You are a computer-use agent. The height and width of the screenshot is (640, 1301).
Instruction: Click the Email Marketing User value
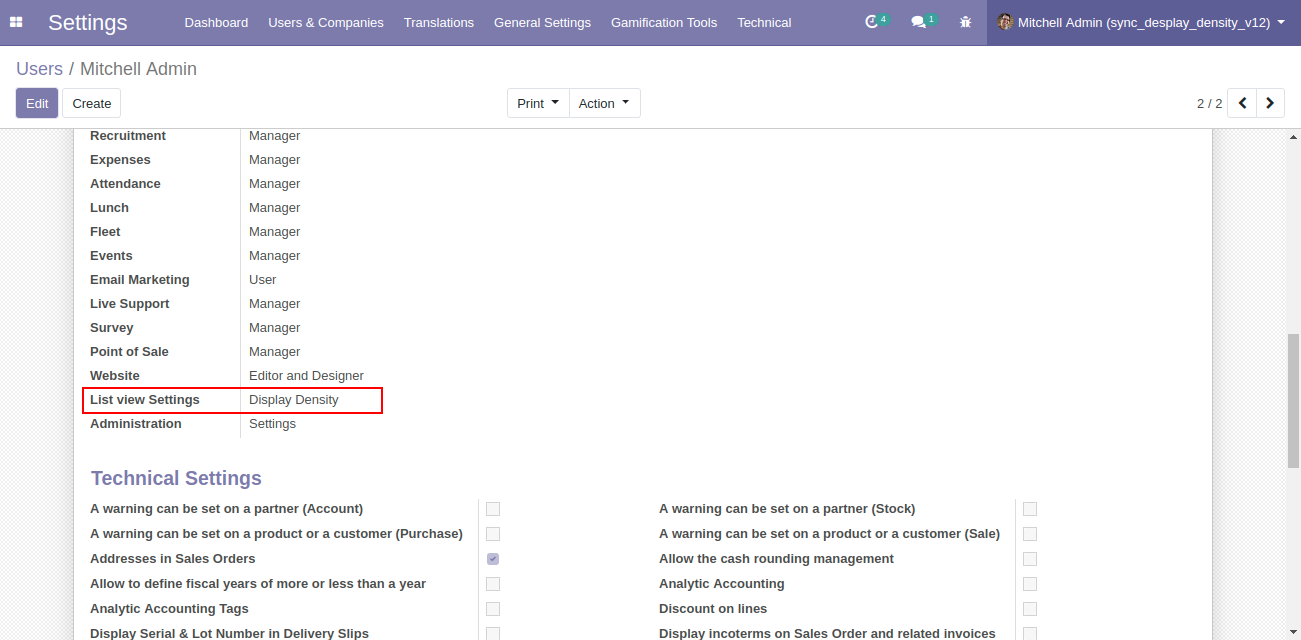[263, 280]
